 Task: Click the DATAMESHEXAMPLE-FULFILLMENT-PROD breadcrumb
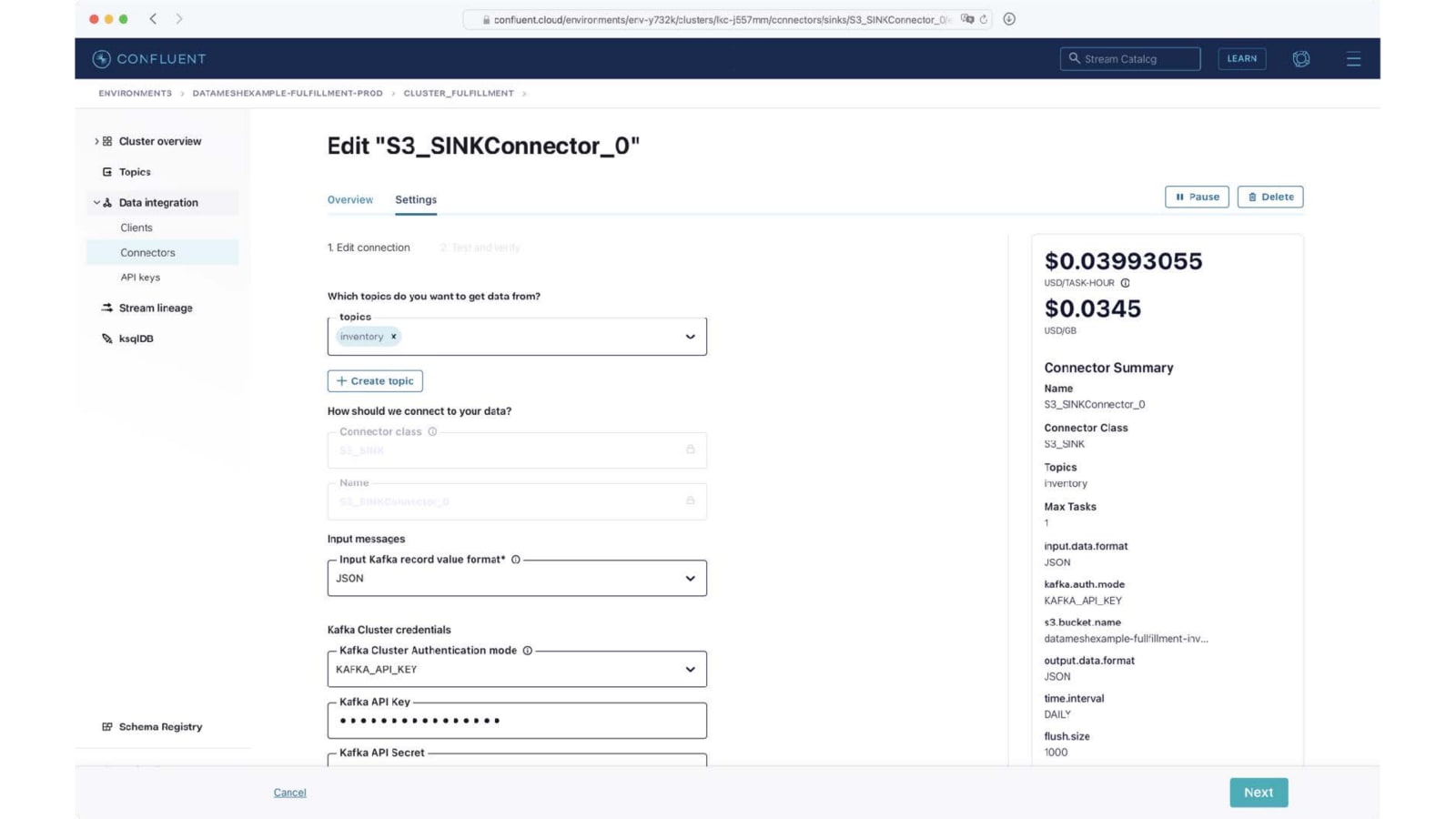288,93
